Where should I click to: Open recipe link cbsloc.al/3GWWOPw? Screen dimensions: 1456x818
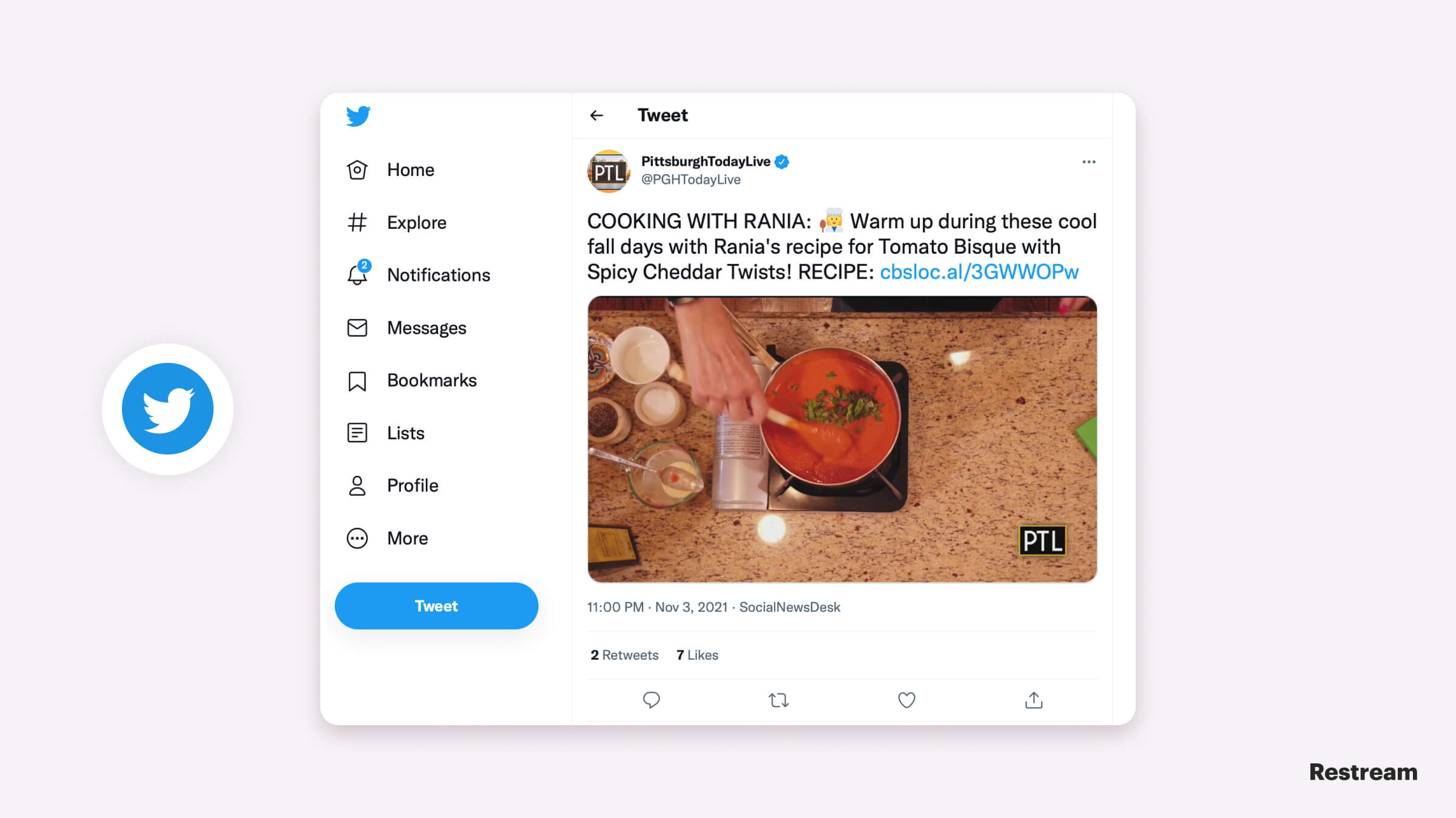tap(979, 271)
